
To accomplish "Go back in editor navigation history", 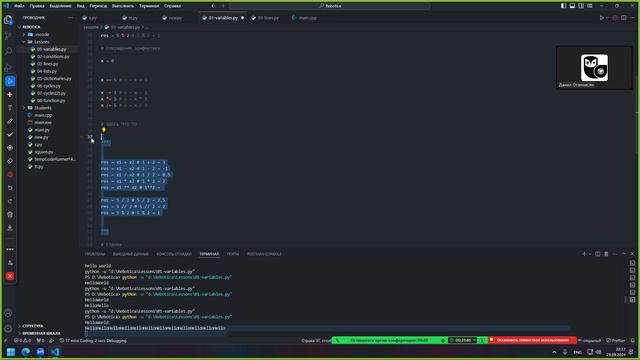I will coord(213,6).
